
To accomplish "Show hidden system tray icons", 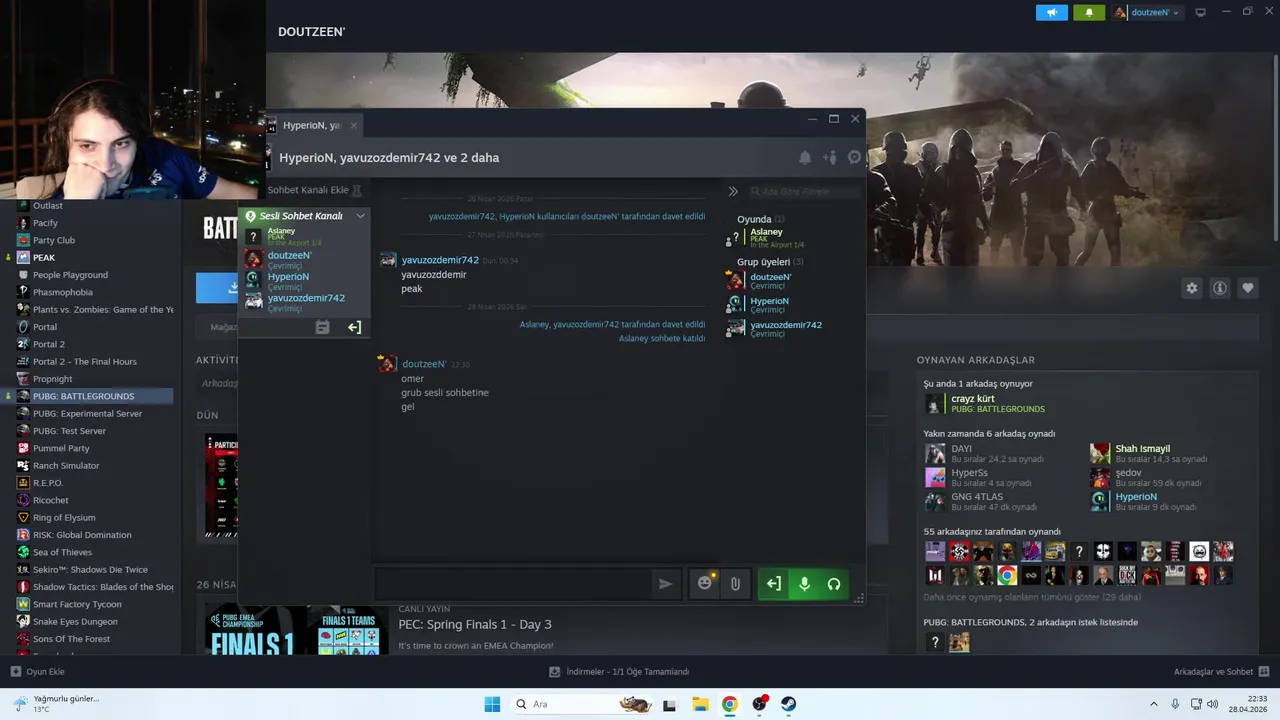I will [1154, 704].
